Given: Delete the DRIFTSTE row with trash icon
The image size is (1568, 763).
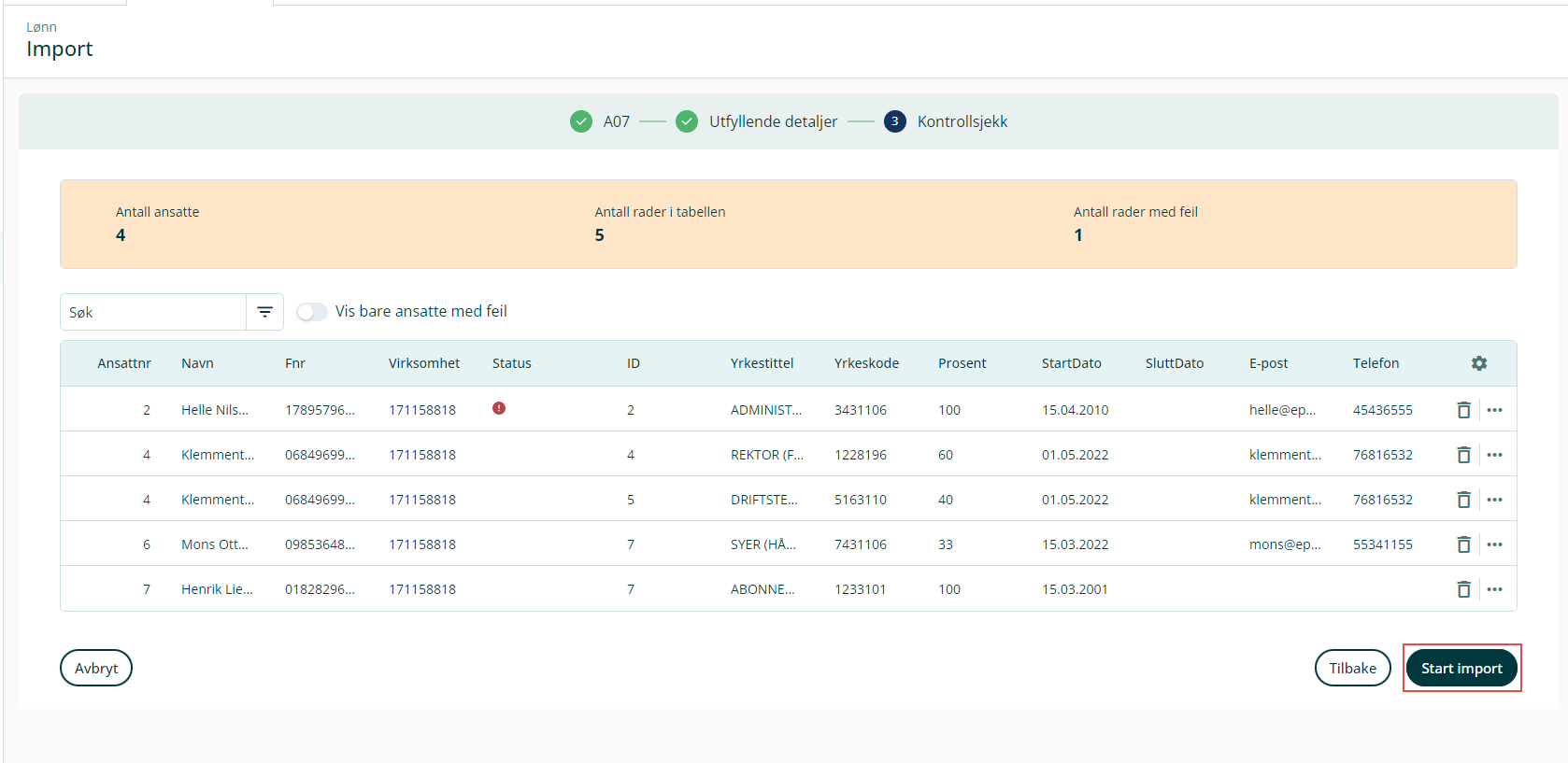Looking at the screenshot, I should [1463, 500].
